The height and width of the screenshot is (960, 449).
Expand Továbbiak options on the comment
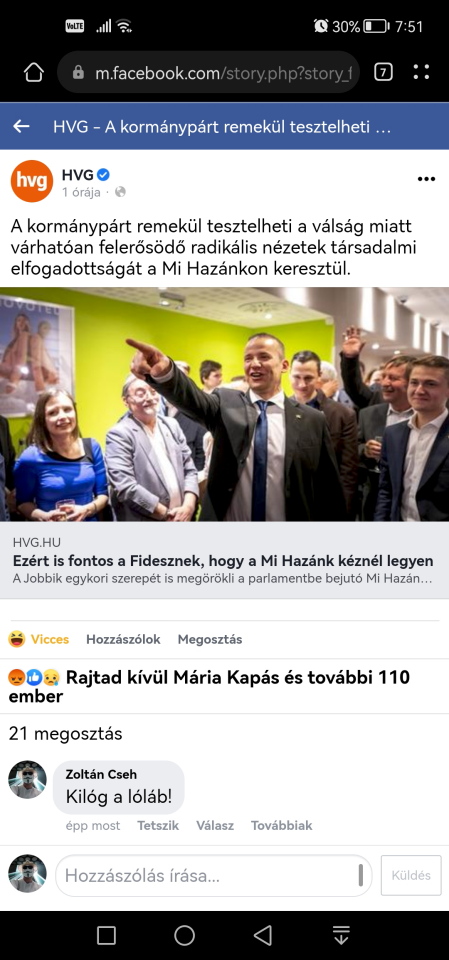(282, 825)
